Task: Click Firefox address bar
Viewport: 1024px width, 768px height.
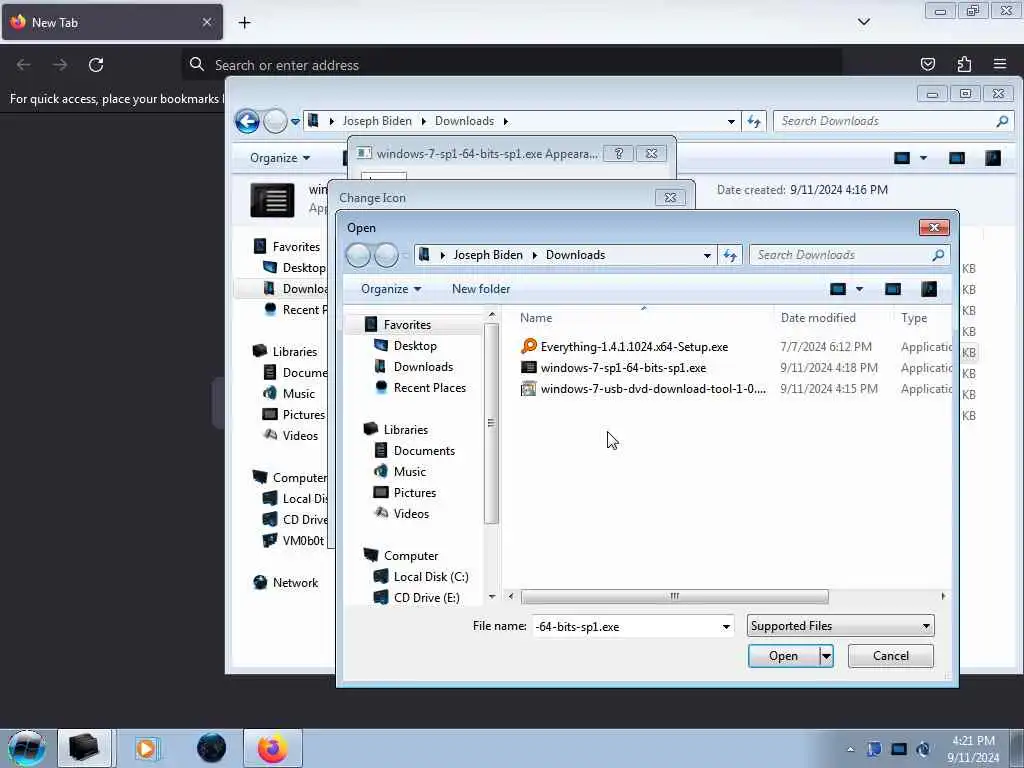Action: click(511, 65)
